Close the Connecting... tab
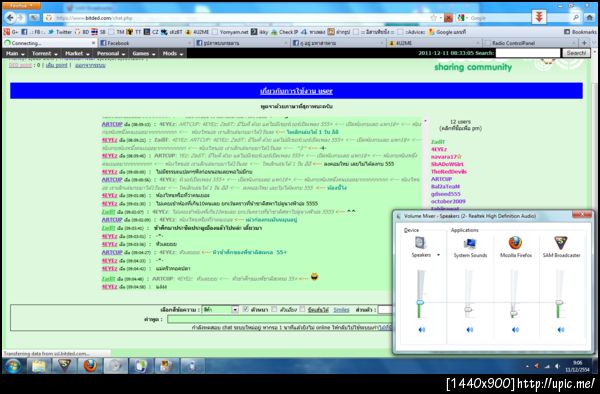The height and width of the screenshot is (394, 600). 93,43
